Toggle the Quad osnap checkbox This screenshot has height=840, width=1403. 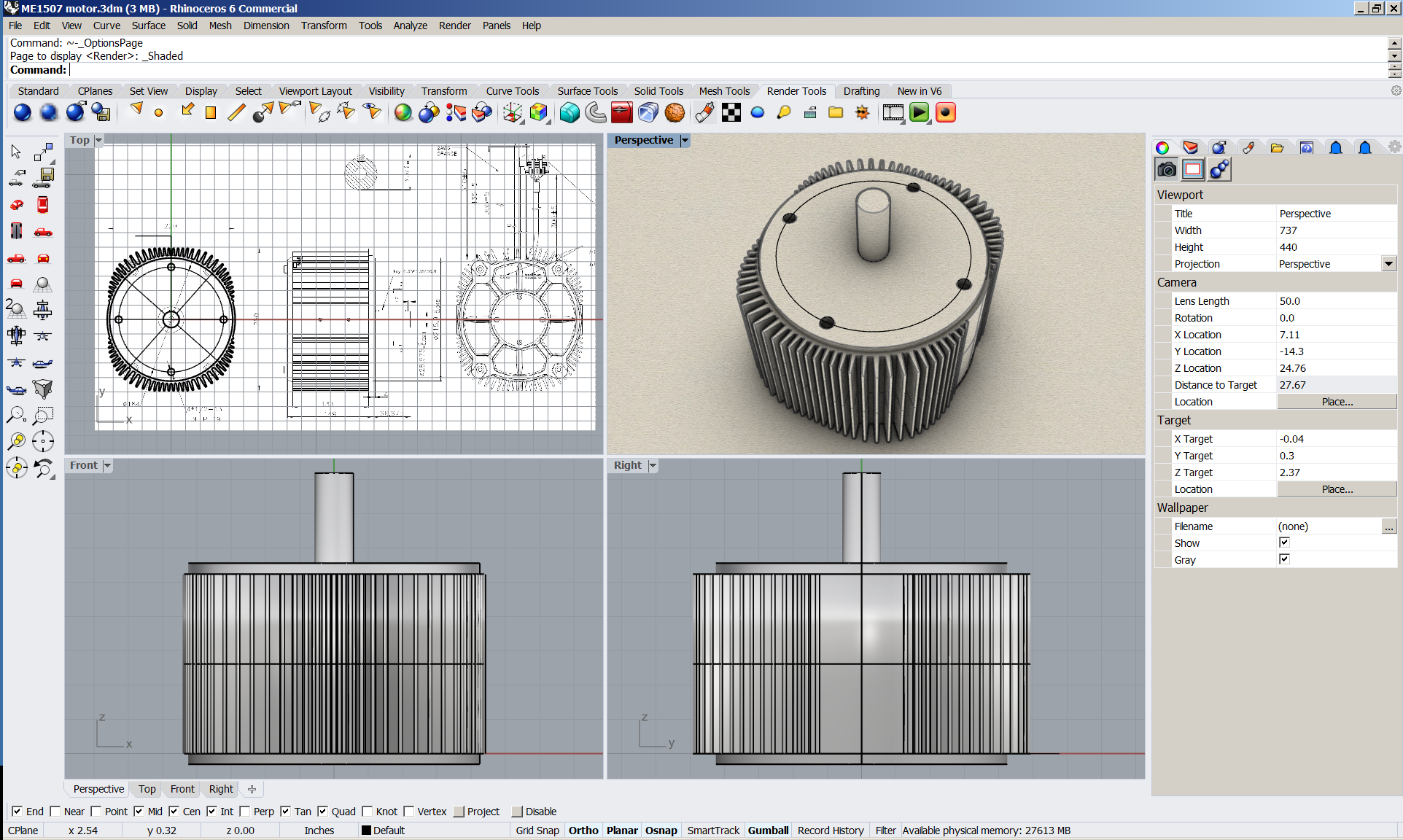coord(322,811)
